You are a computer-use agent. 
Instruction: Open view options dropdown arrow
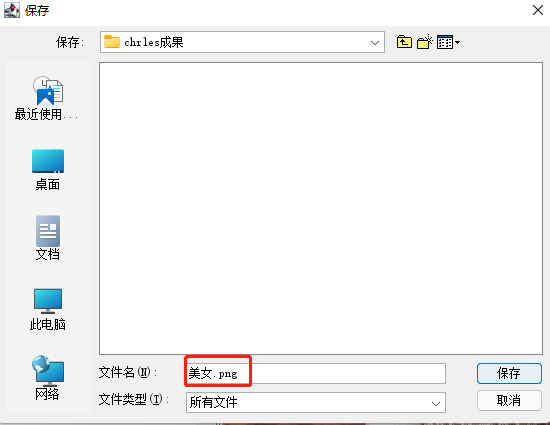click(457, 43)
